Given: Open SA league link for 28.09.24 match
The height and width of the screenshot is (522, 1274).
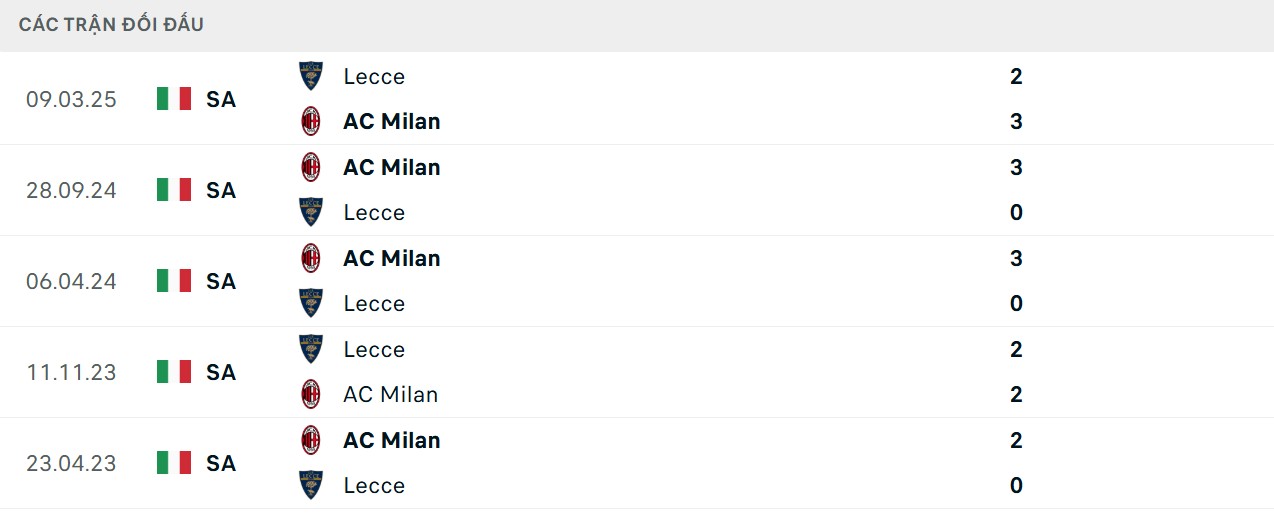Looking at the screenshot, I should [221, 190].
